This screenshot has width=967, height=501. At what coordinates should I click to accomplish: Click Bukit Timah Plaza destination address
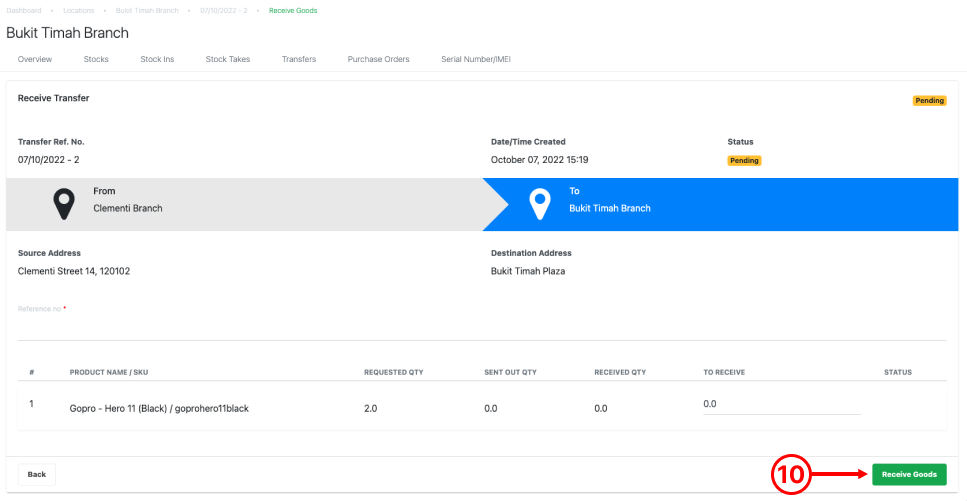(x=528, y=271)
